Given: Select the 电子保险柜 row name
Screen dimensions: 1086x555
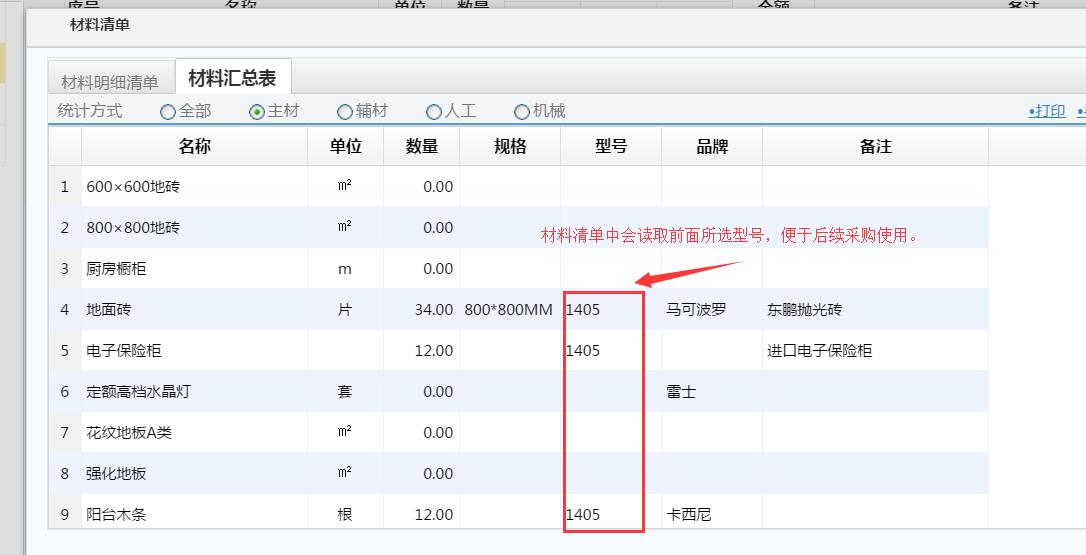Looking at the screenshot, I should click(x=124, y=351).
